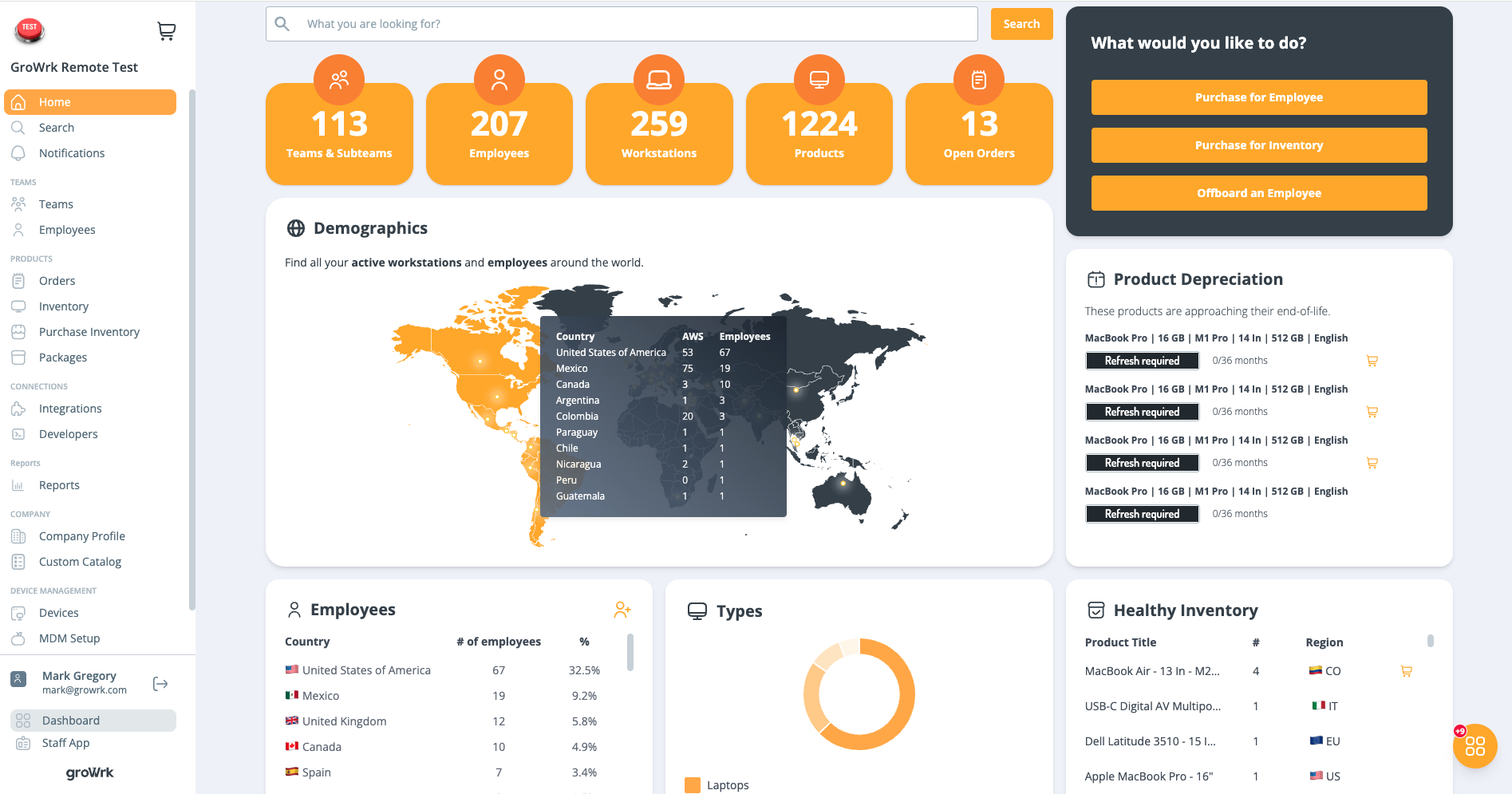Click Purchase for Inventory button
The height and width of the screenshot is (794, 1512).
[x=1259, y=145]
